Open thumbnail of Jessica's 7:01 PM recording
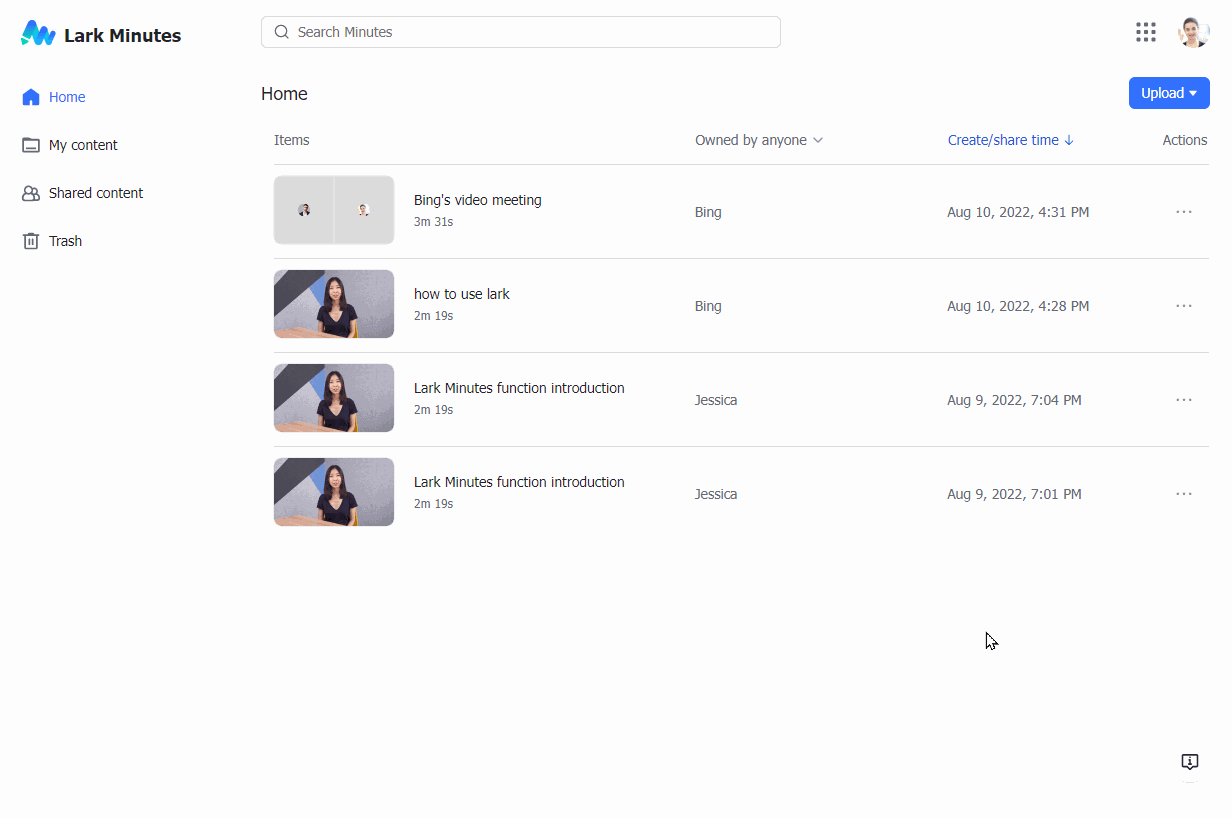This screenshot has height=818, width=1232. [334, 492]
